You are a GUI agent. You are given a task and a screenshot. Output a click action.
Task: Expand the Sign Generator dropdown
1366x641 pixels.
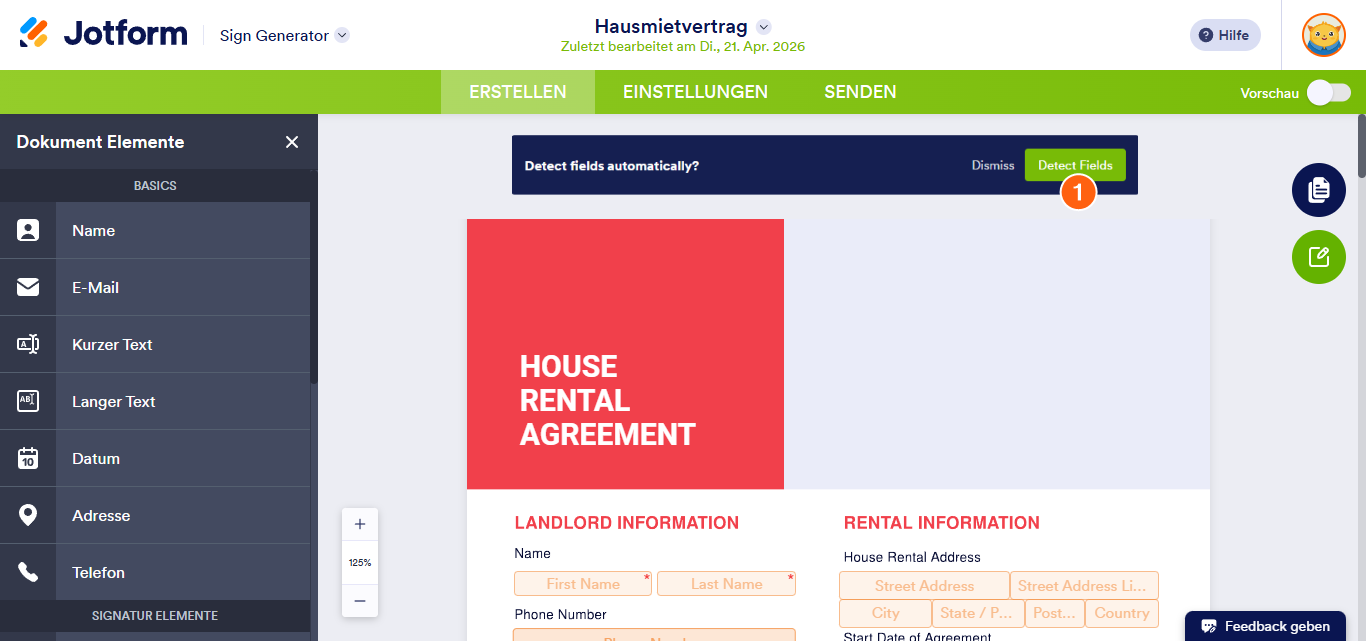click(x=342, y=35)
